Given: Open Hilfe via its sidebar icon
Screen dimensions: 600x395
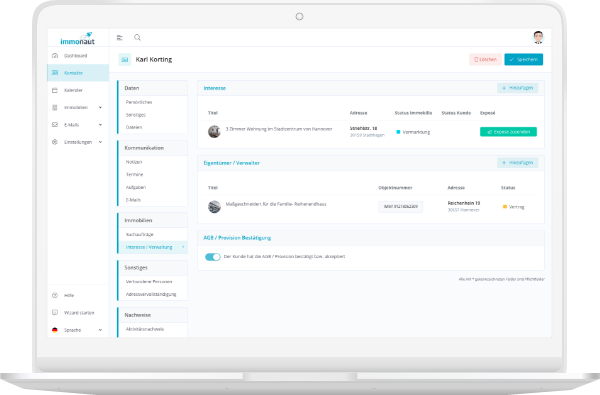Looking at the screenshot, I should pos(55,295).
